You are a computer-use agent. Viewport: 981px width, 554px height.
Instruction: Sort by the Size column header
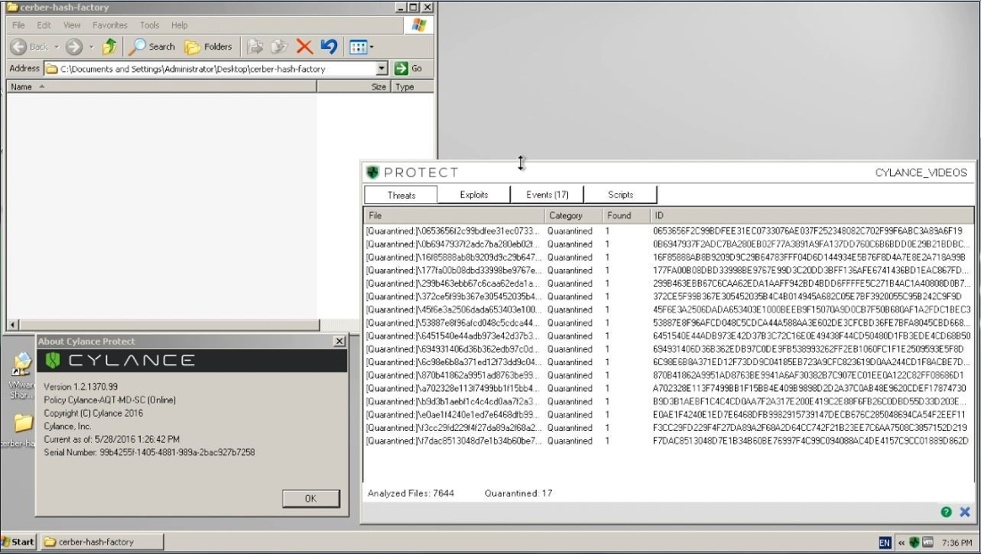[354, 87]
